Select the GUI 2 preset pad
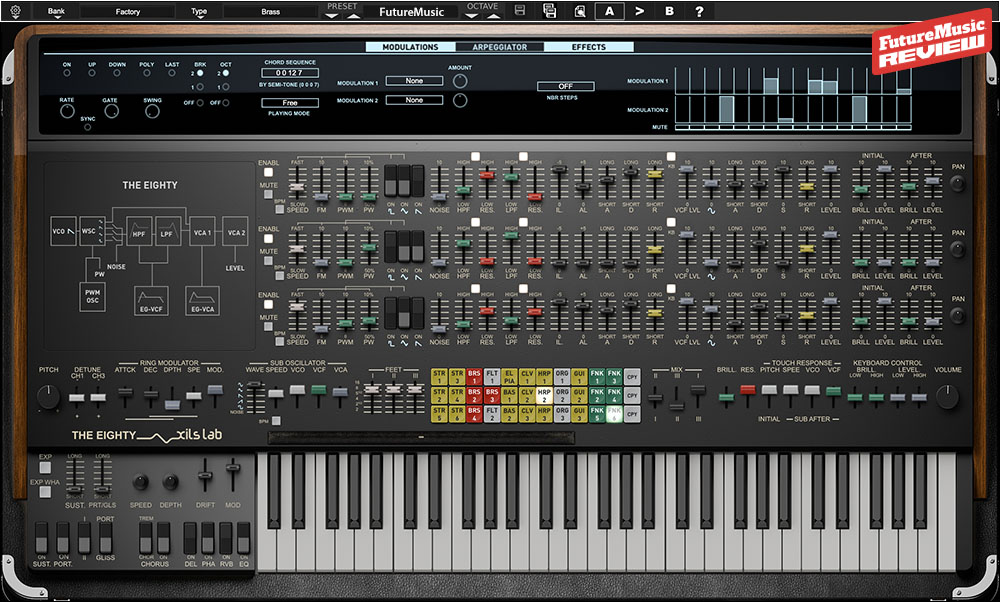This screenshot has width=1000, height=602. 579,395
